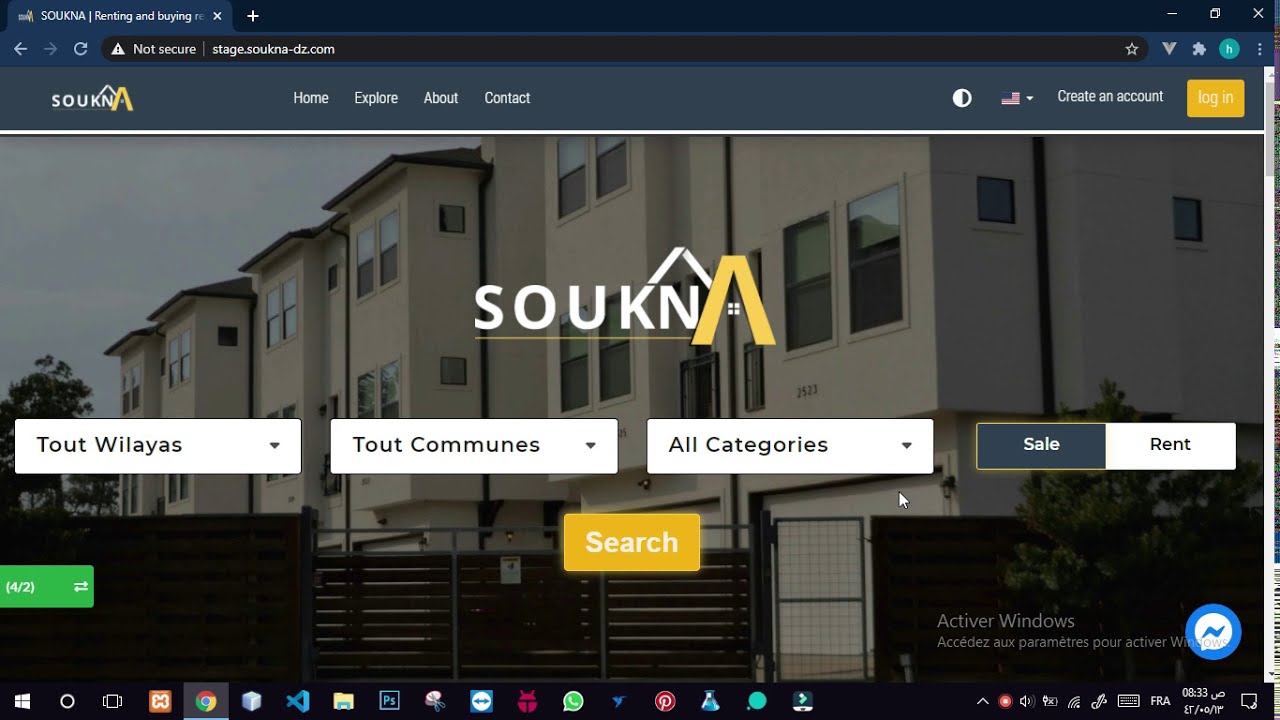Viewport: 1280px width, 720px height.
Task: Open the Messenger chat bubble
Action: (x=1213, y=631)
